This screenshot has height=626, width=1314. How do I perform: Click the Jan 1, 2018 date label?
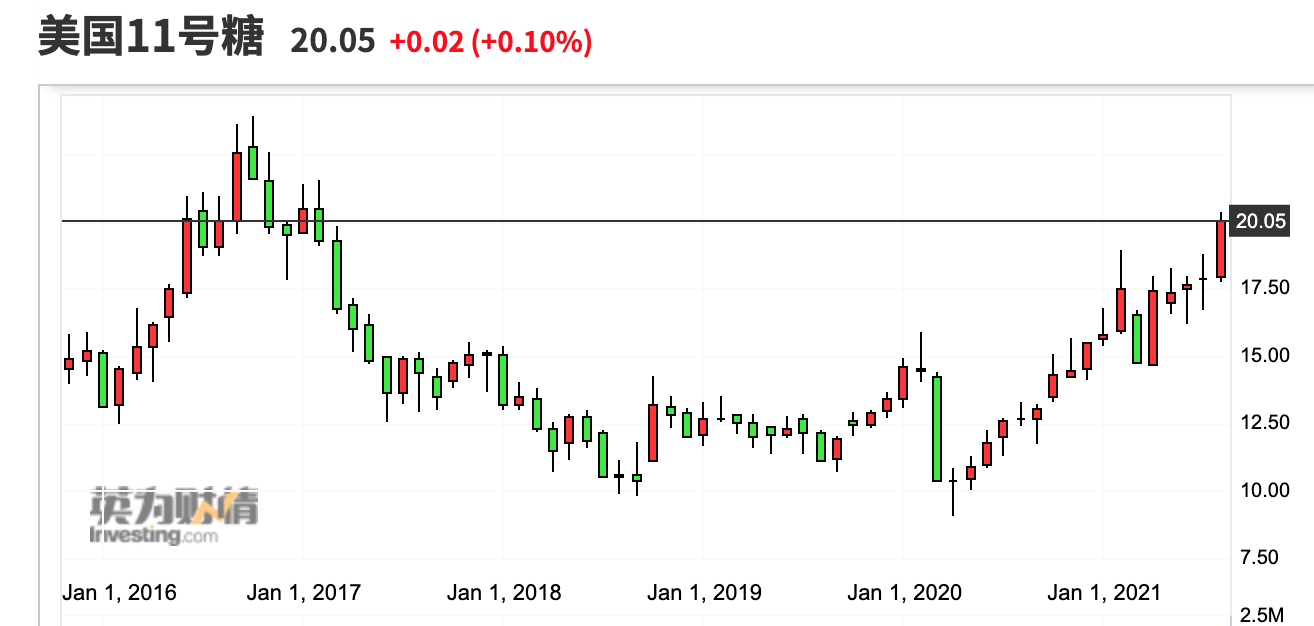(x=504, y=593)
